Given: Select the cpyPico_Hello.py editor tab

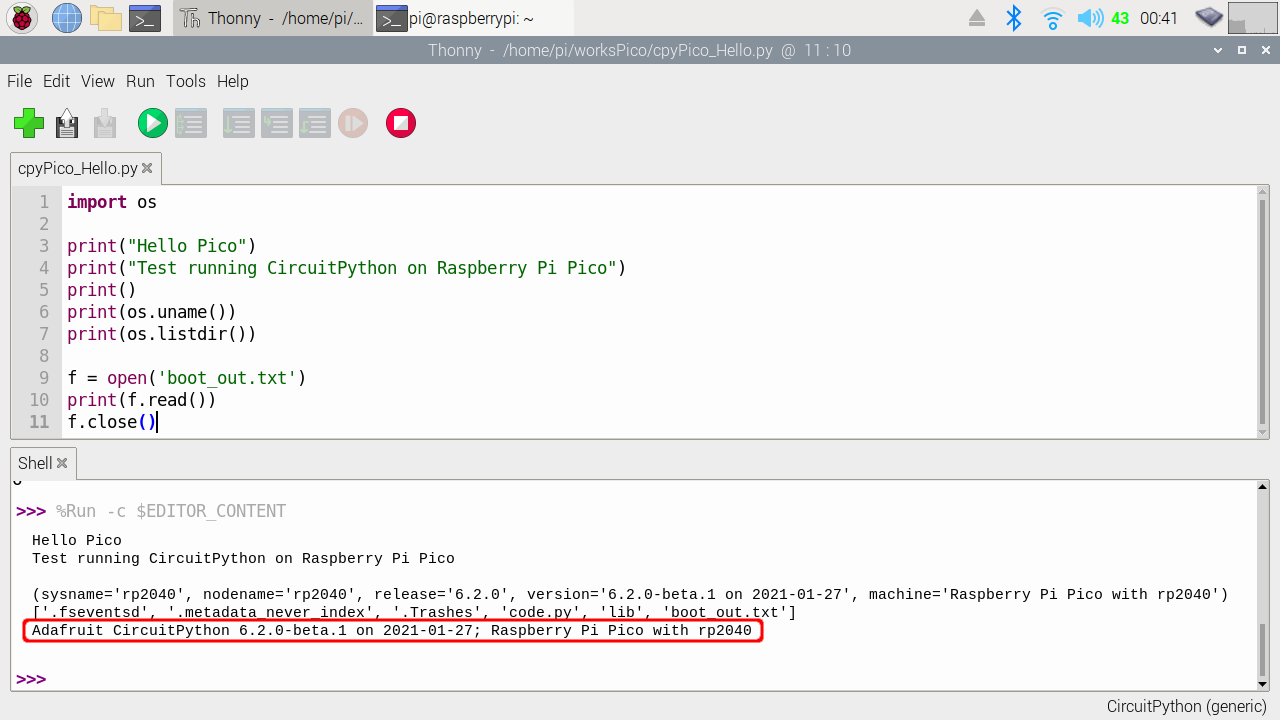Looking at the screenshot, I should [x=77, y=168].
